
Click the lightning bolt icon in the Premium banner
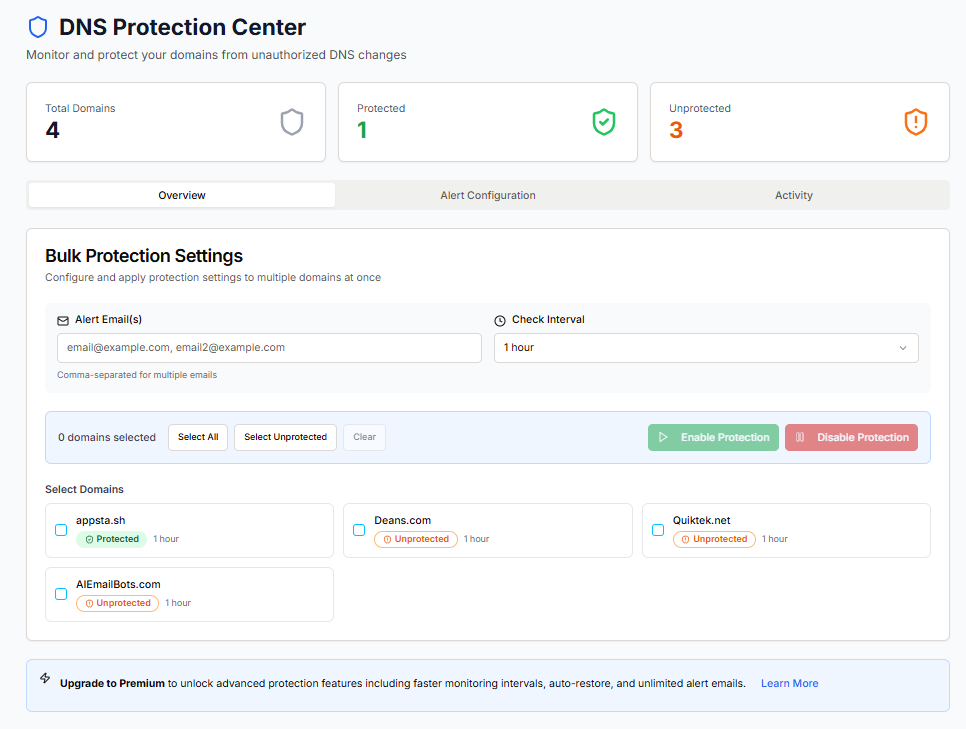pos(45,678)
